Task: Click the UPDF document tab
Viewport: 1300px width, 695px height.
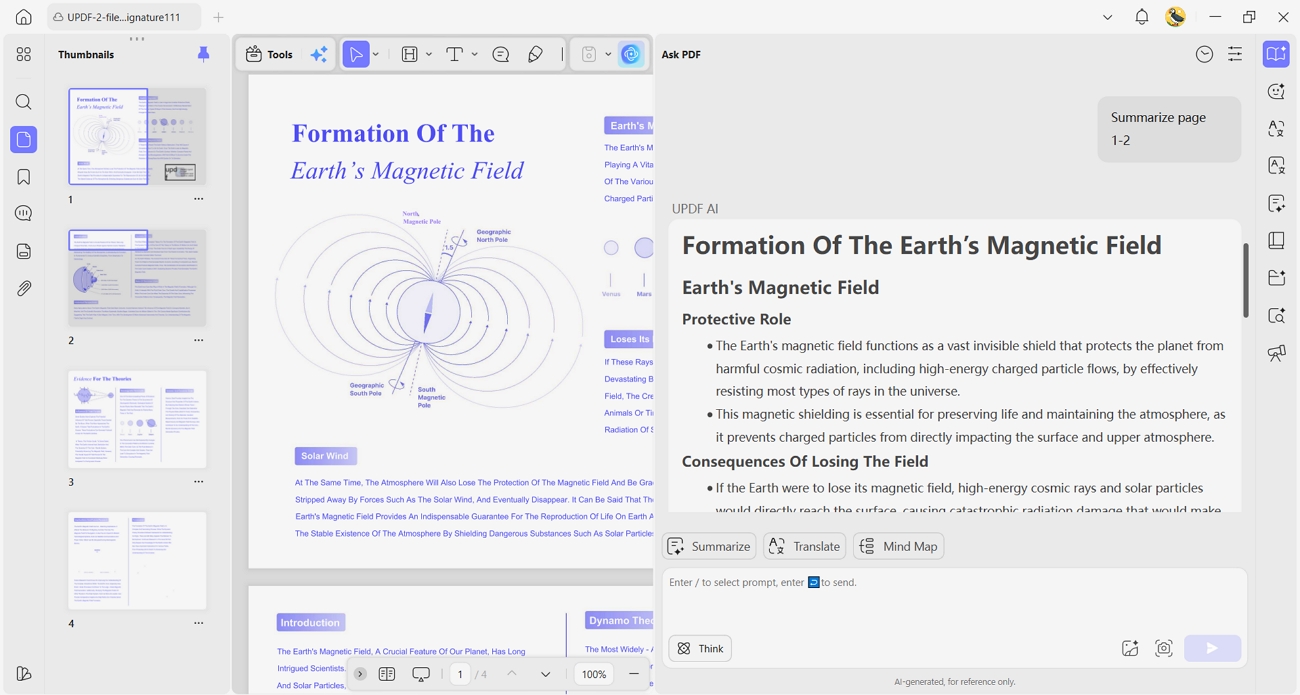Action: coord(123,17)
